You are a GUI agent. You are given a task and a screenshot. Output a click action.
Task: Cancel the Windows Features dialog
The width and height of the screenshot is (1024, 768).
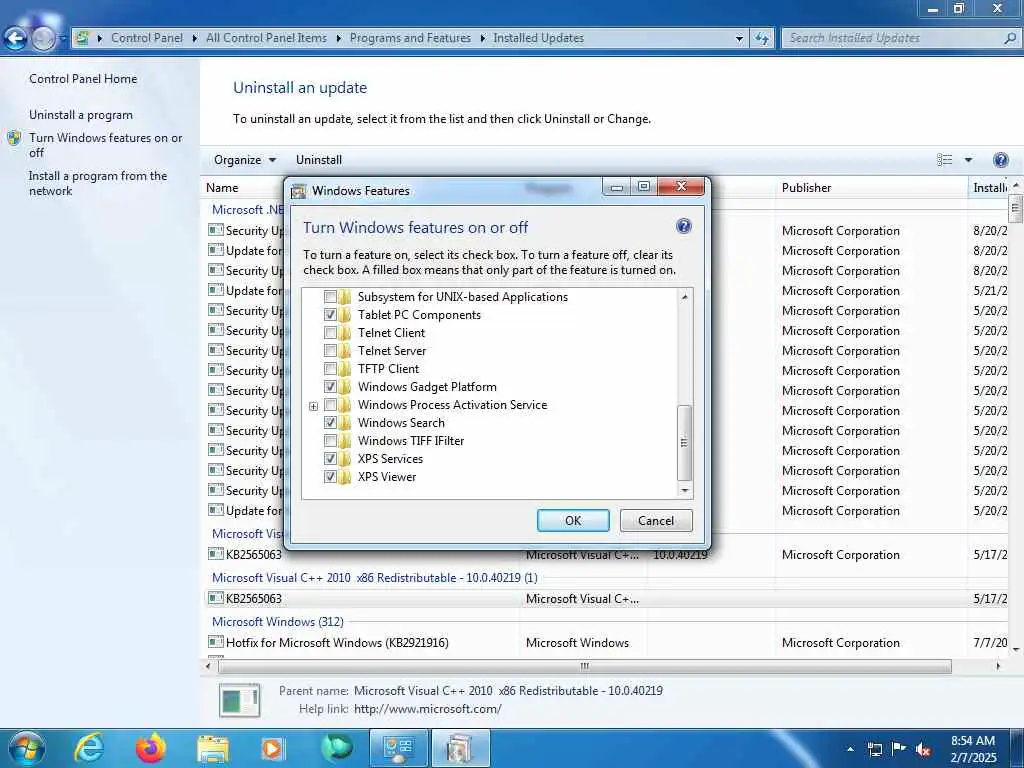(x=656, y=520)
